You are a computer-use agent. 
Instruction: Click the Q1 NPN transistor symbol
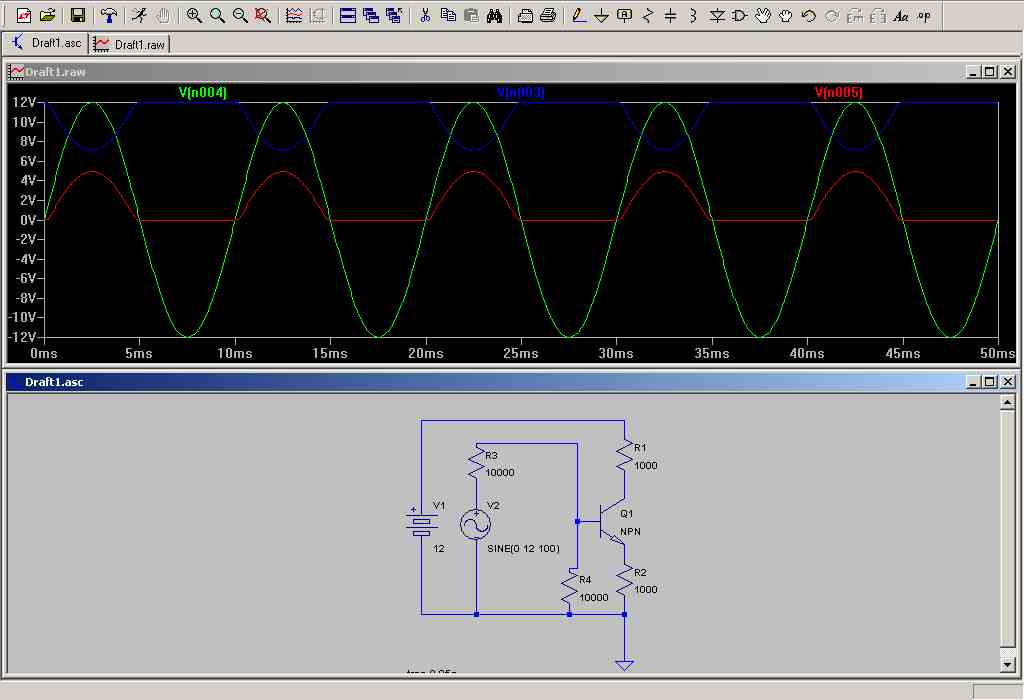[611, 522]
